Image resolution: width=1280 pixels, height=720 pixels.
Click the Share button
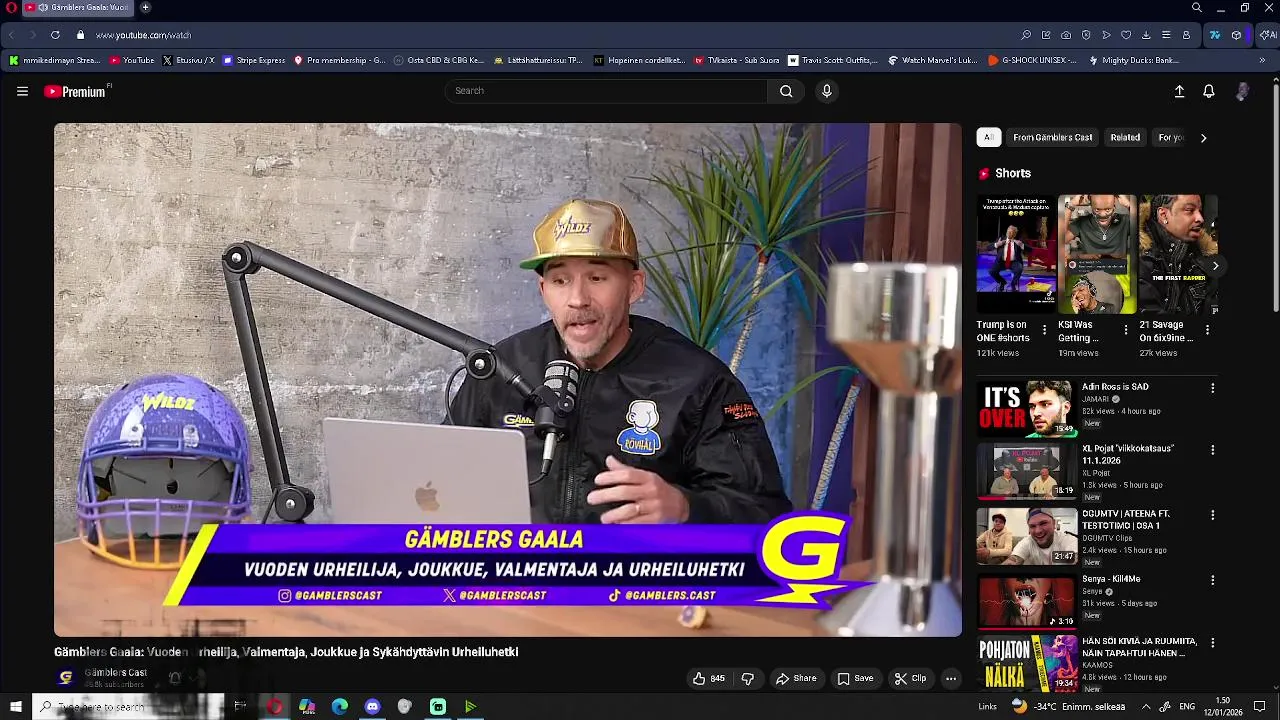[796, 678]
